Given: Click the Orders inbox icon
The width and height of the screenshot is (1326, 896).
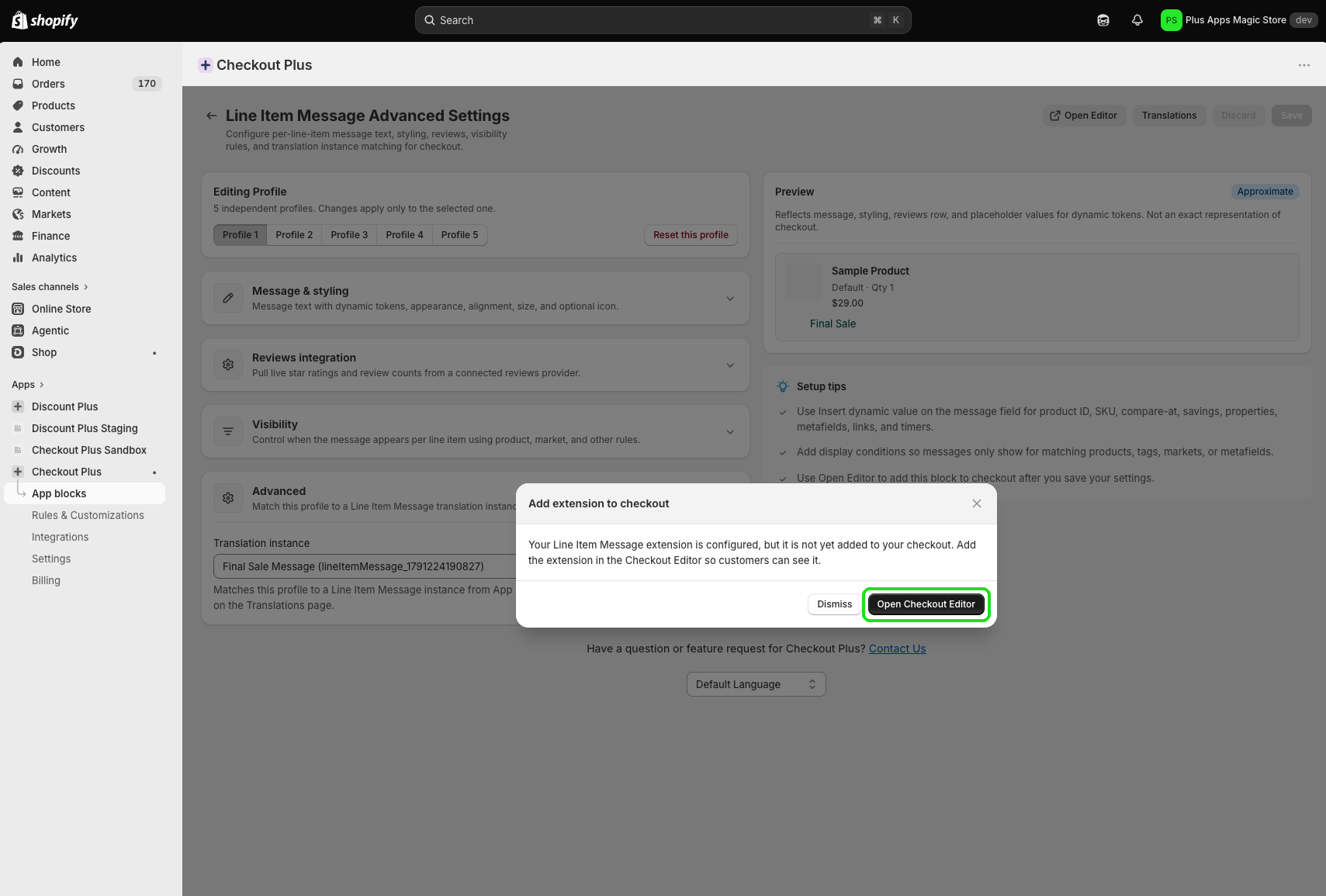Looking at the screenshot, I should pyautogui.click(x=18, y=84).
